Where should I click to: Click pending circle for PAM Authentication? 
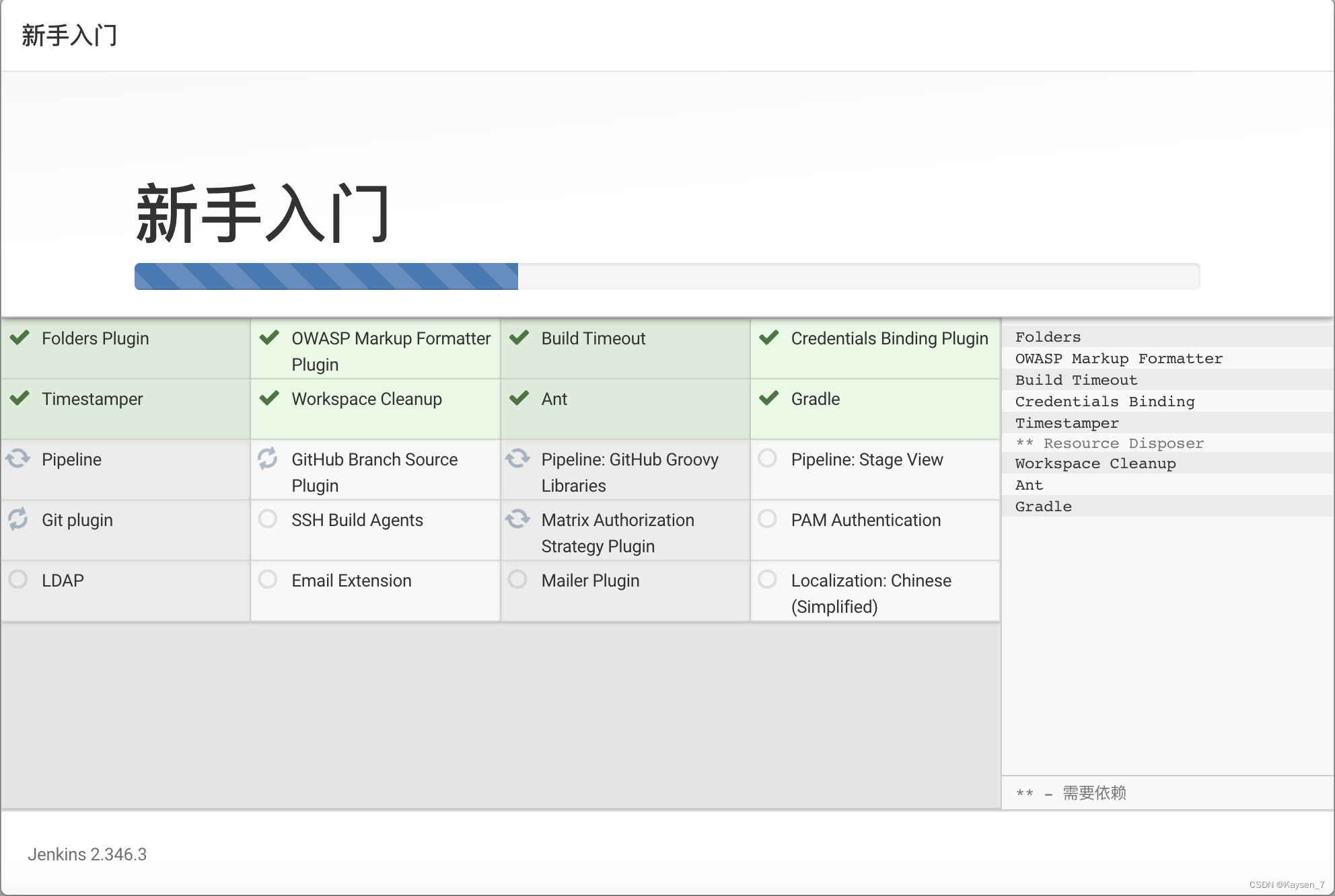(x=767, y=519)
